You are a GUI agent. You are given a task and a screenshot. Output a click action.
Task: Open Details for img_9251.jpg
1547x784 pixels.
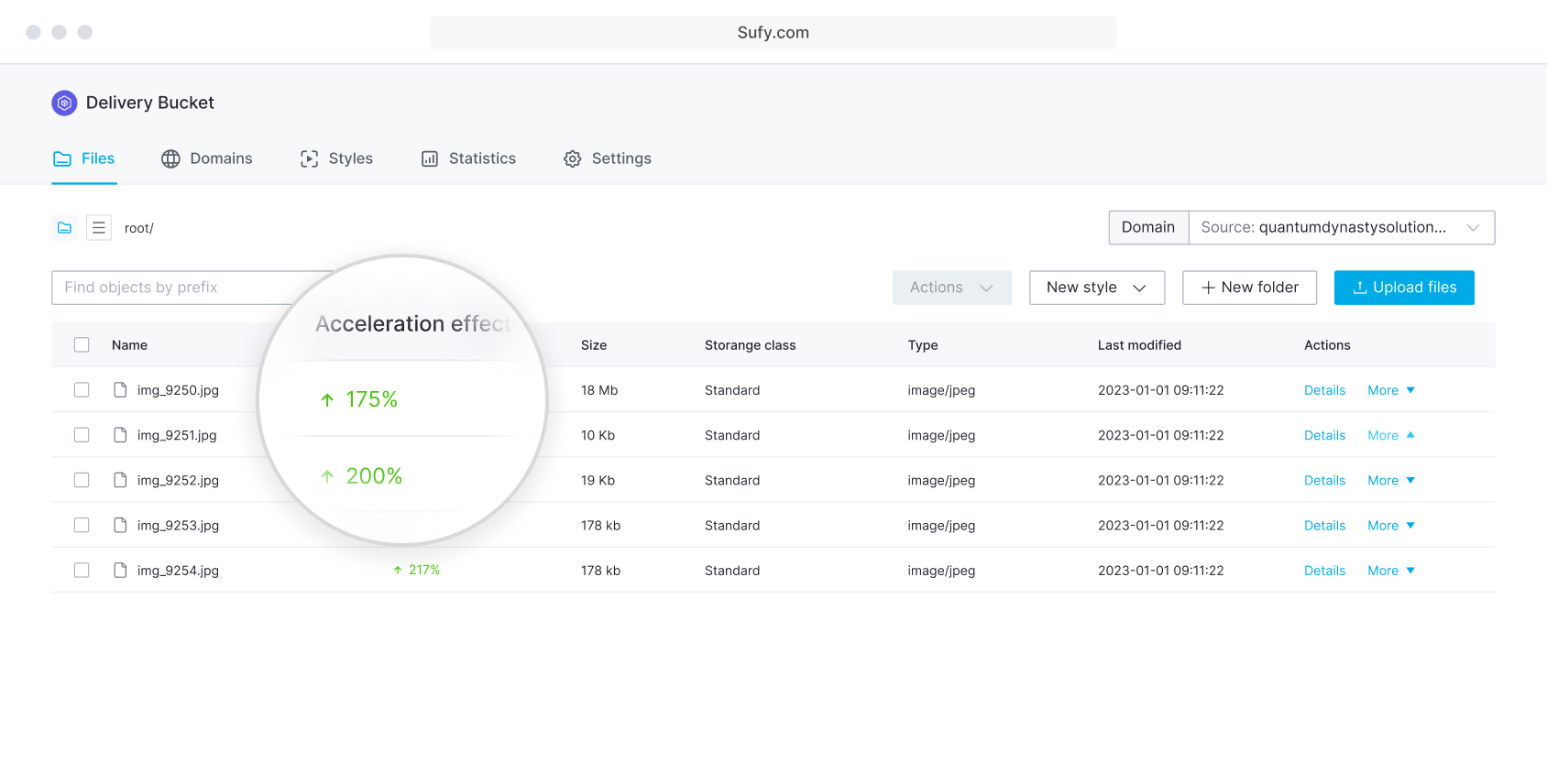(1324, 435)
